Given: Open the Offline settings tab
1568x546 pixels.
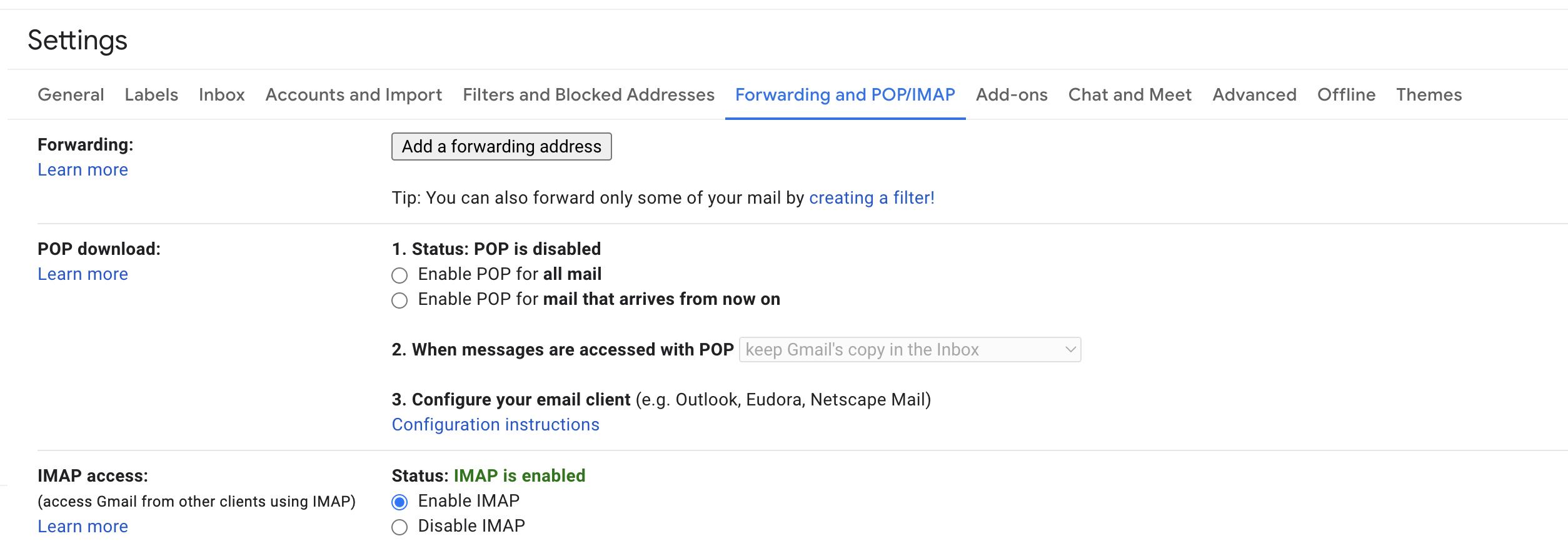Looking at the screenshot, I should (1346, 95).
